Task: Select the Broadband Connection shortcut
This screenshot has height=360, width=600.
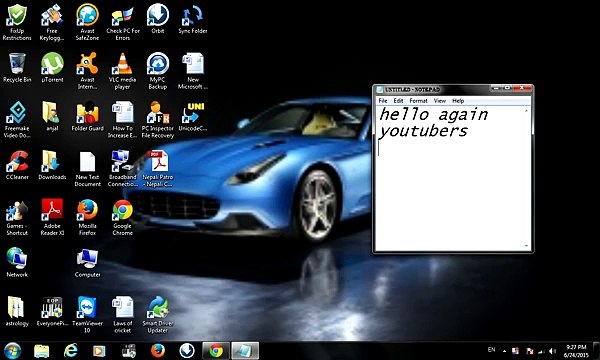Action: click(x=122, y=168)
